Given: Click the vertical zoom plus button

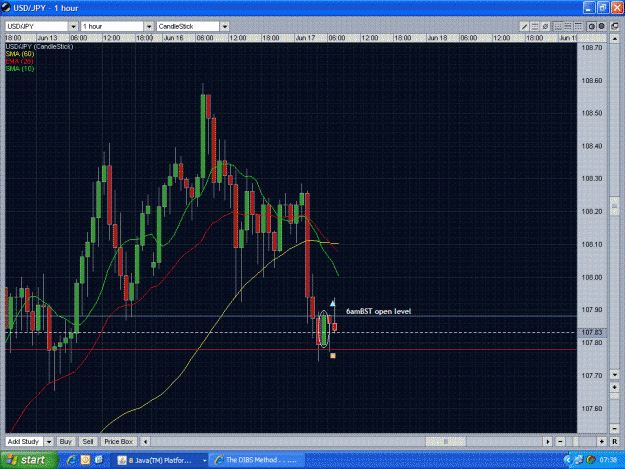Looking at the screenshot, I should coord(614,387).
